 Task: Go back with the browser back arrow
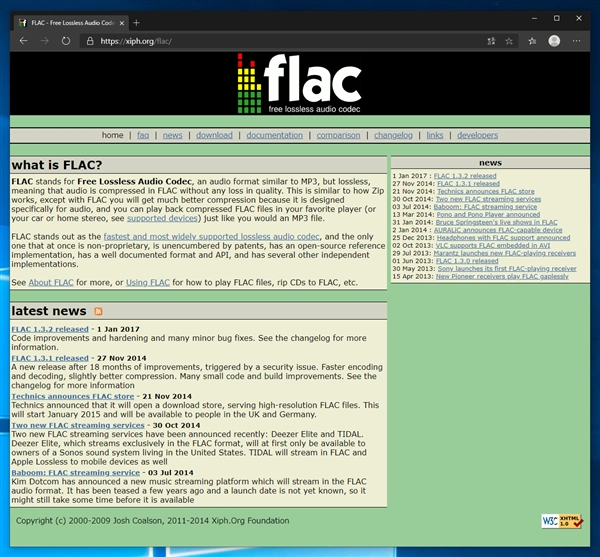click(x=23, y=41)
